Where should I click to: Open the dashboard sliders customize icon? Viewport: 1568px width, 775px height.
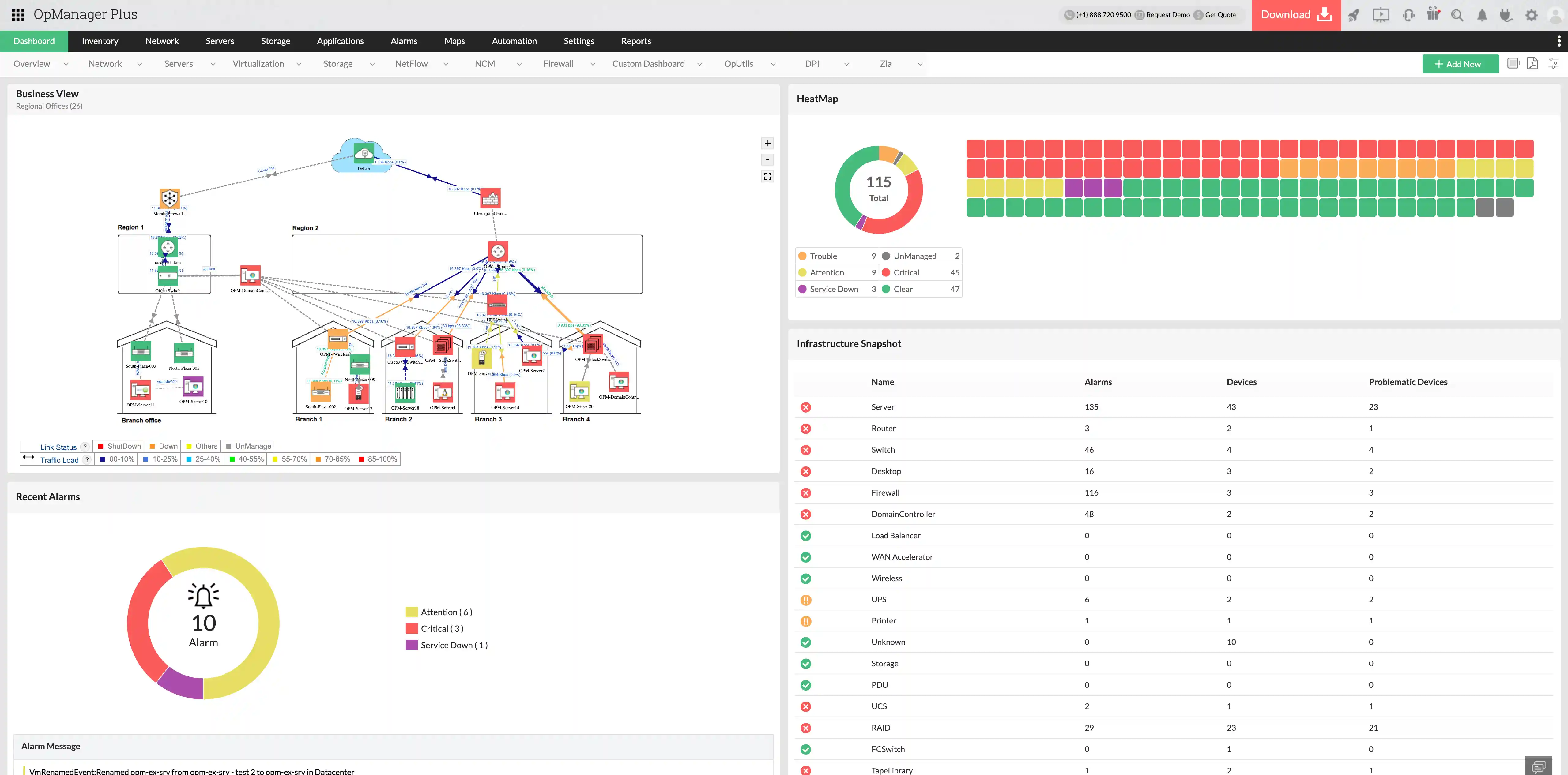pos(1553,63)
